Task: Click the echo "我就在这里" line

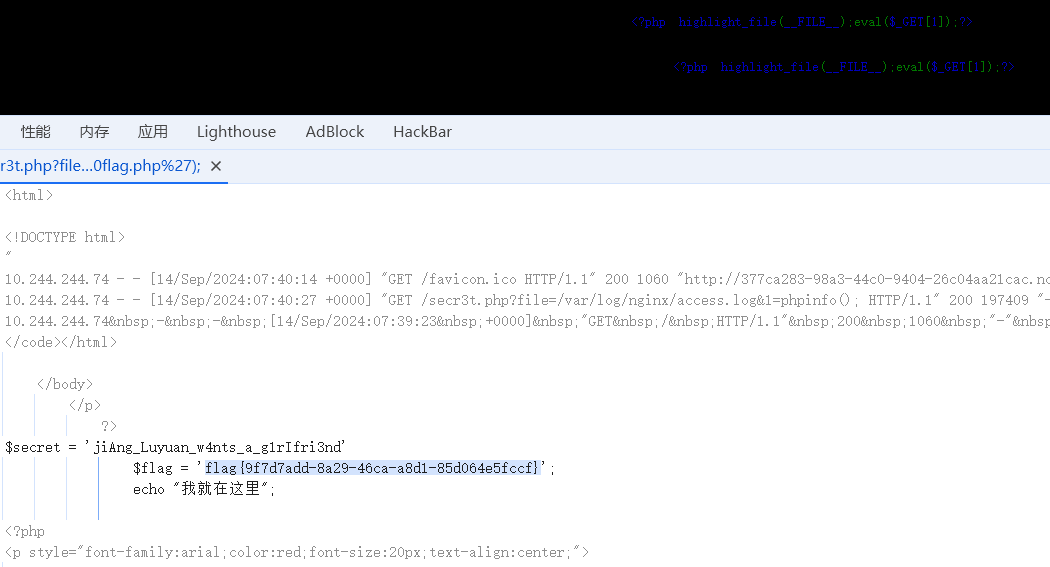Action: [x=203, y=489]
